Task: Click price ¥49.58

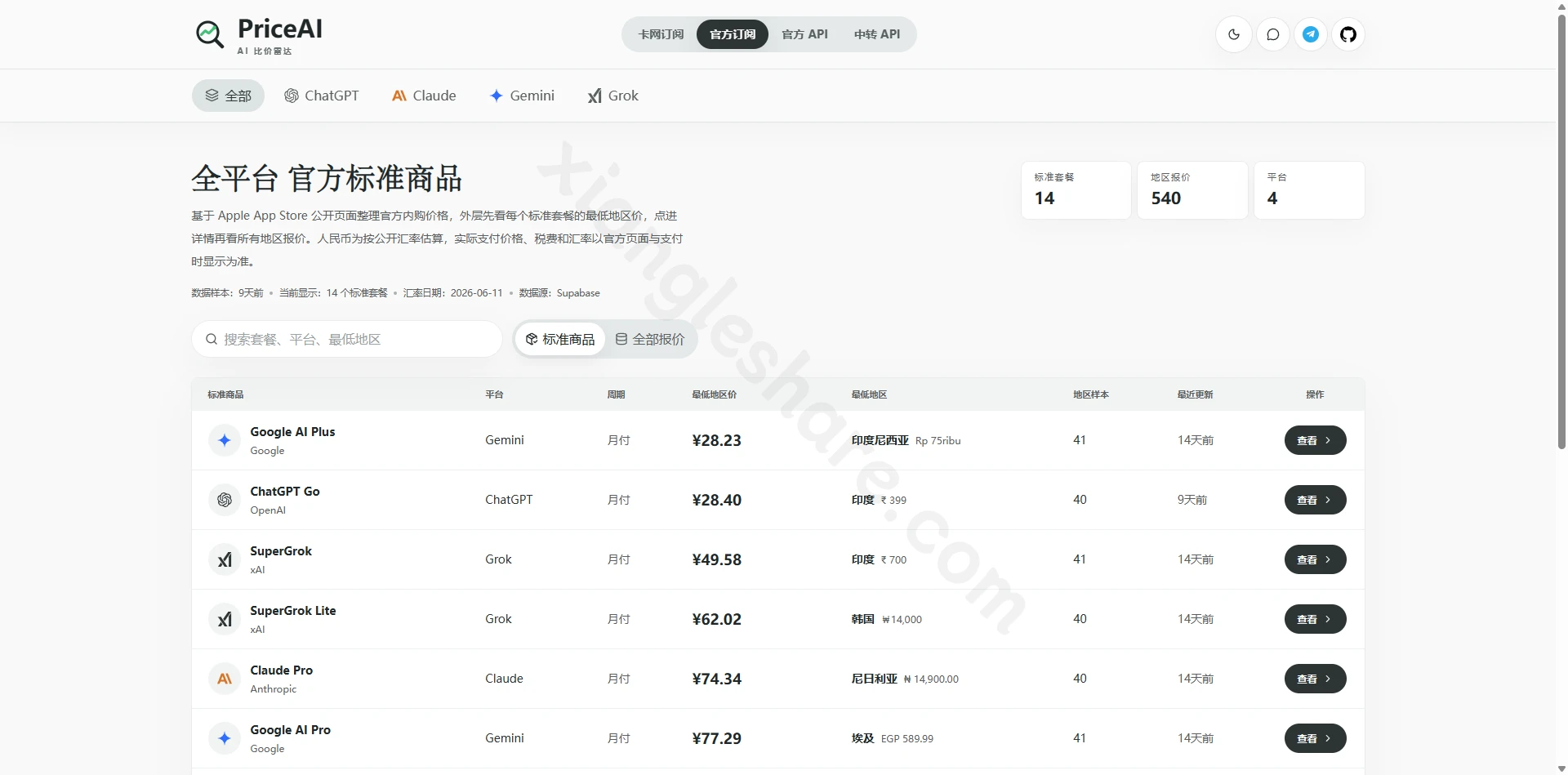Action: coord(716,559)
